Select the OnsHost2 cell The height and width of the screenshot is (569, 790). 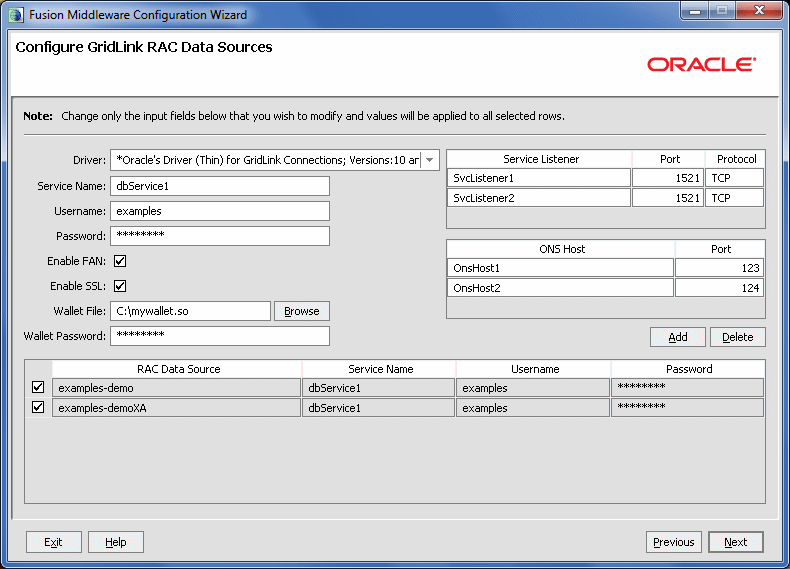click(x=560, y=288)
